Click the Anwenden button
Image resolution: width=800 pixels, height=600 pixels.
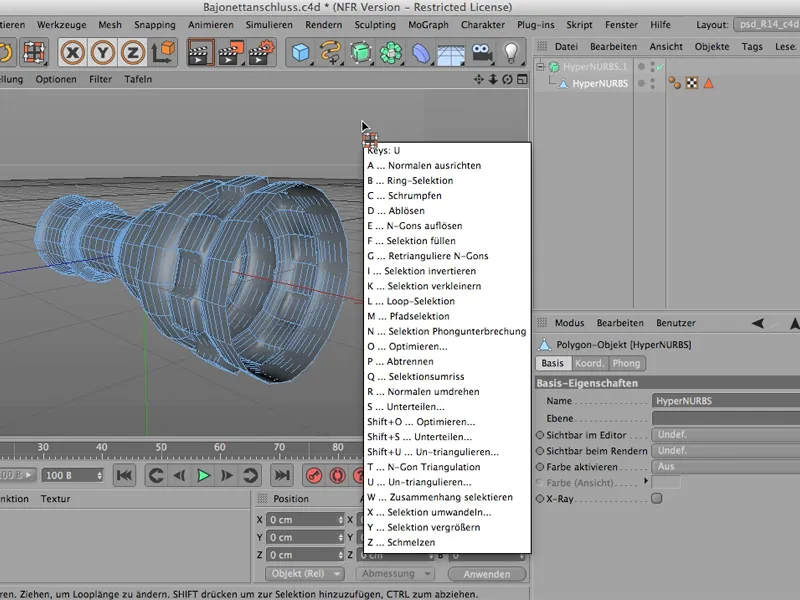(486, 574)
